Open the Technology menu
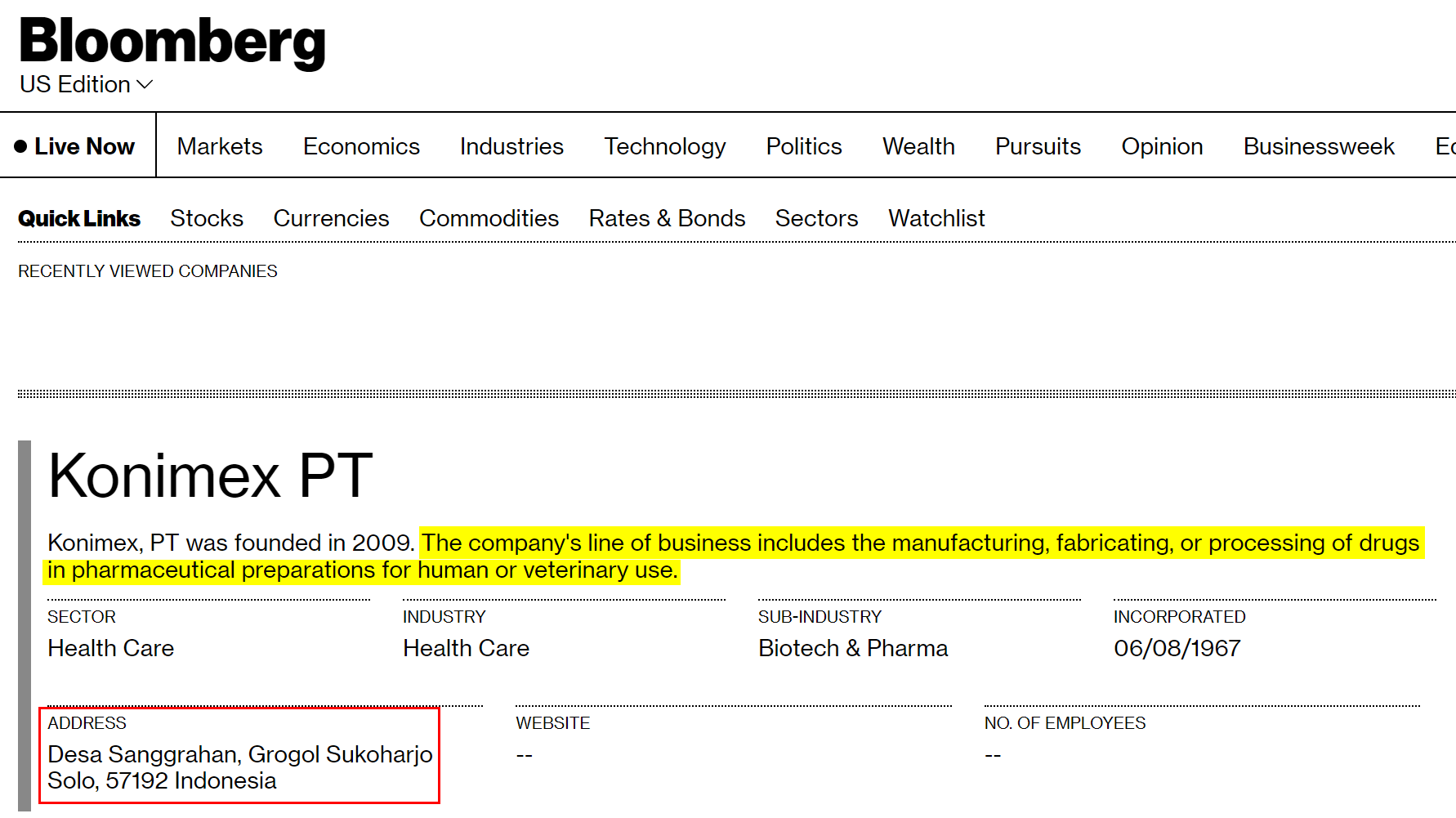Image resolution: width=1456 pixels, height=818 pixels. pyautogui.click(x=665, y=146)
